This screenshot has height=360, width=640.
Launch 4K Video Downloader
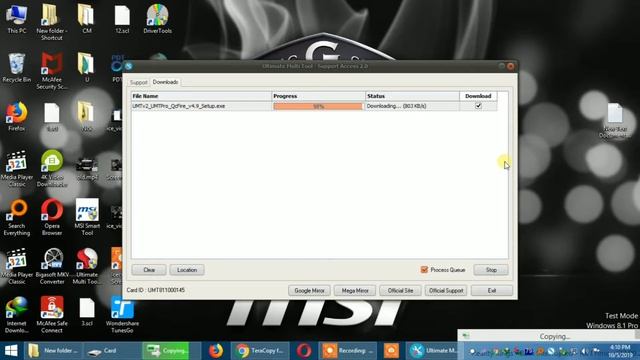click(x=52, y=169)
